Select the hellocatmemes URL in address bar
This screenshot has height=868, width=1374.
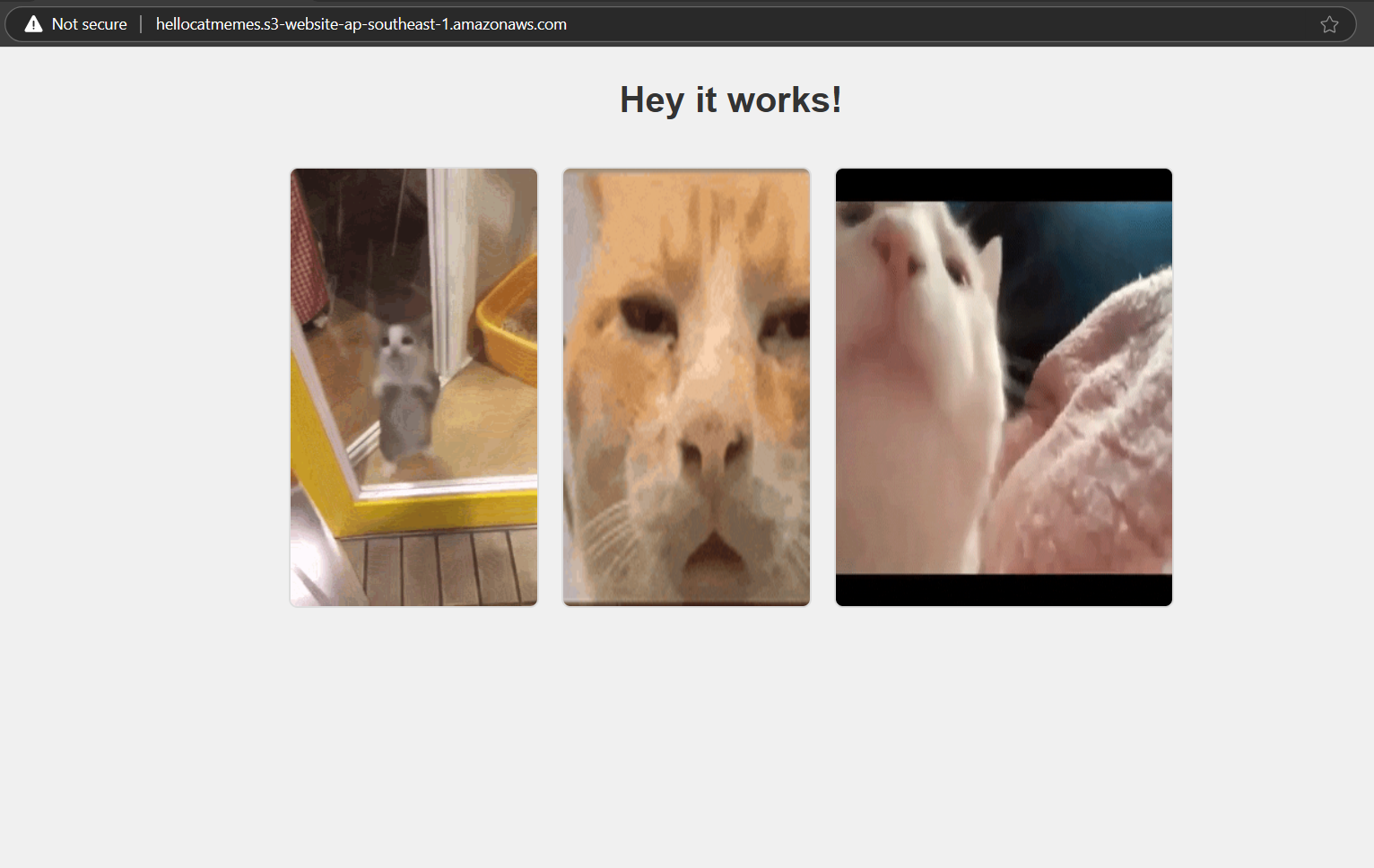click(x=361, y=24)
